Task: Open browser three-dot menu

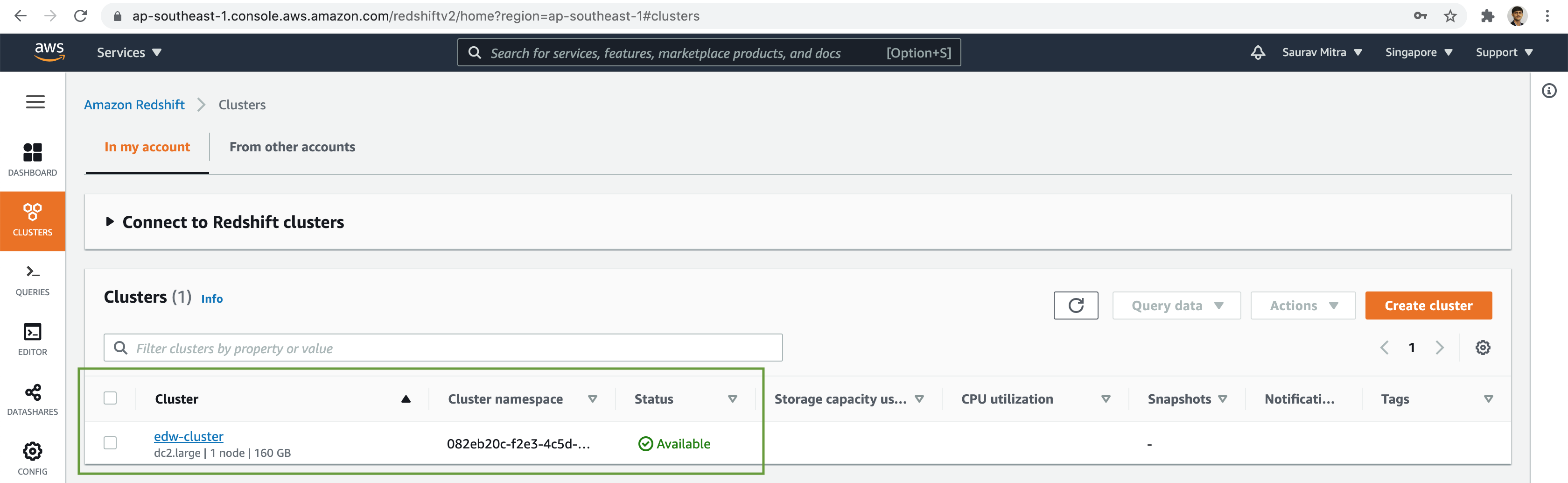Action: (x=1547, y=16)
